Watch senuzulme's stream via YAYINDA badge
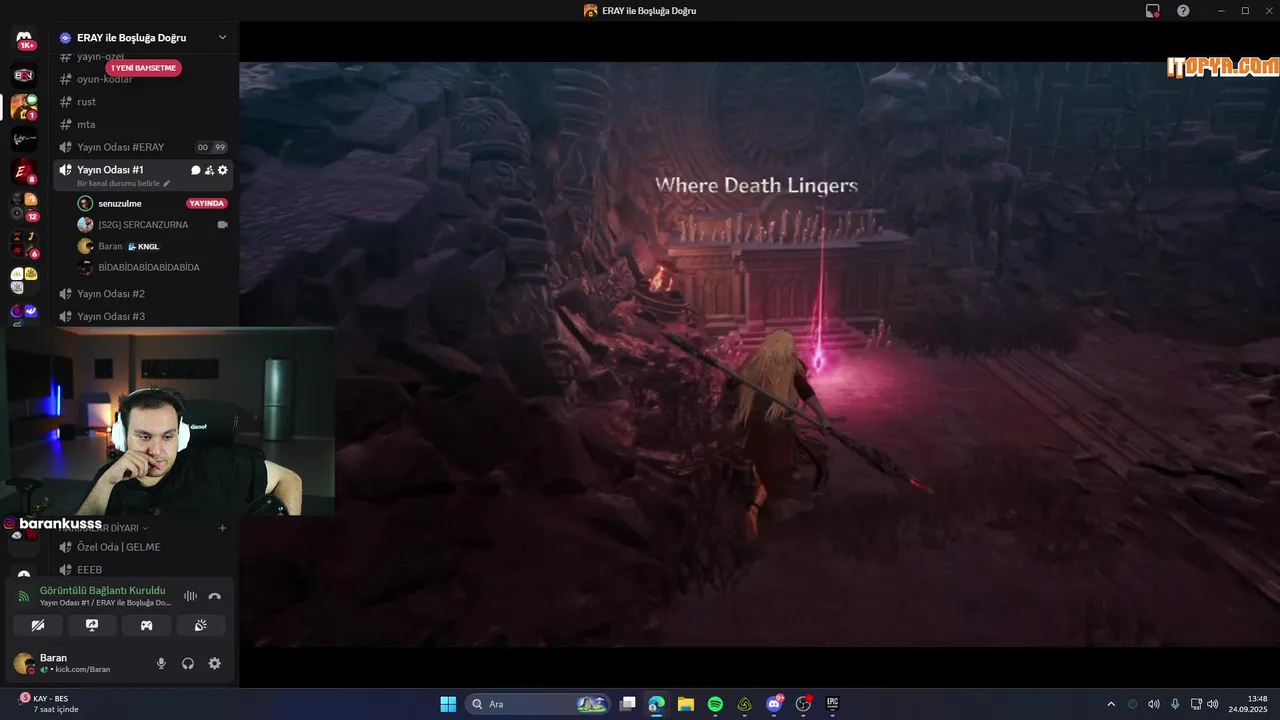 pyautogui.click(x=207, y=203)
